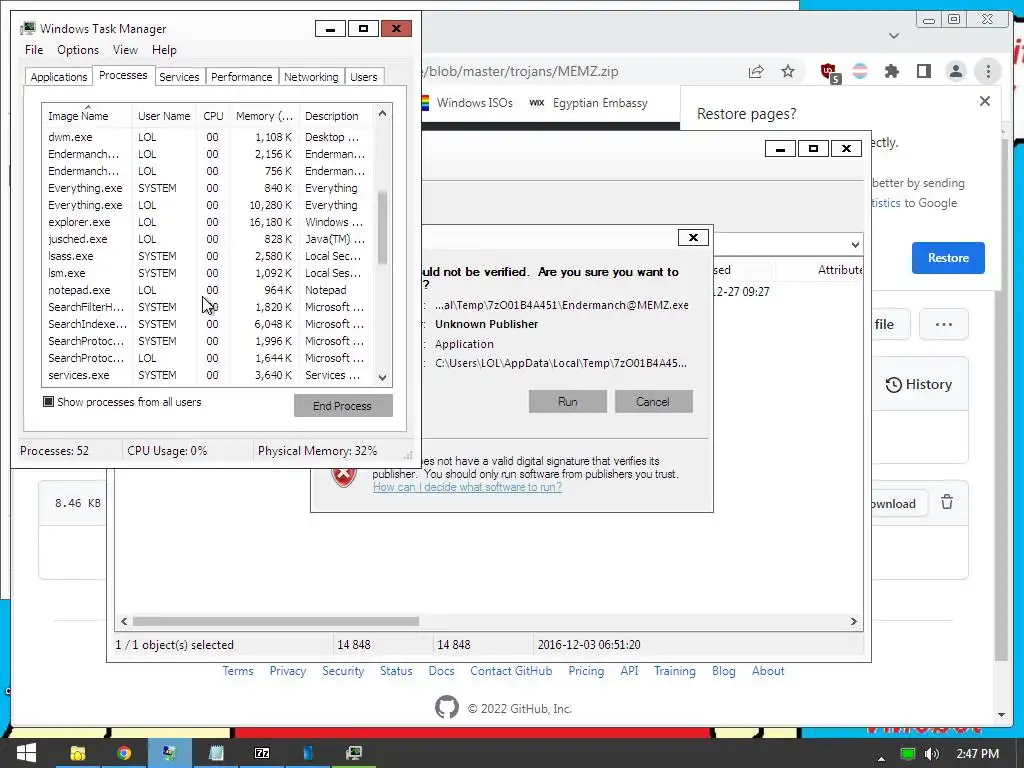1024x768 pixels.
Task: Click the GitHub octocat logo in footer
Action: click(447, 707)
